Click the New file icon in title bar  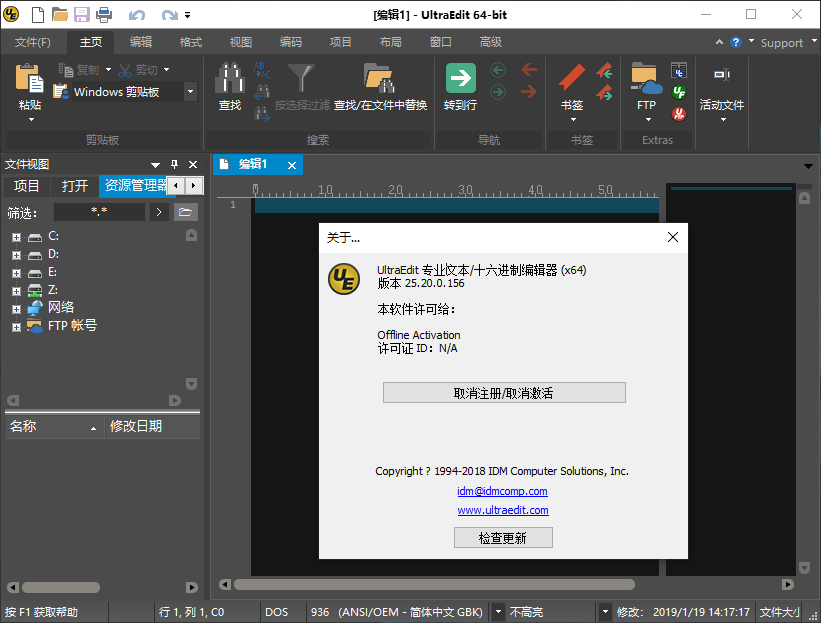coord(38,15)
